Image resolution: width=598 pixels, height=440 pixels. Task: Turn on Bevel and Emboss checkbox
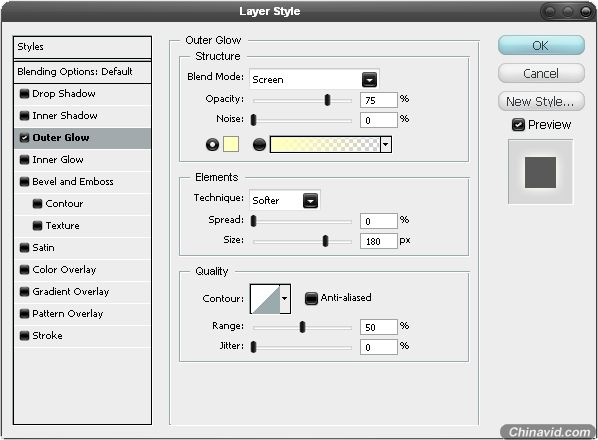click(24, 181)
